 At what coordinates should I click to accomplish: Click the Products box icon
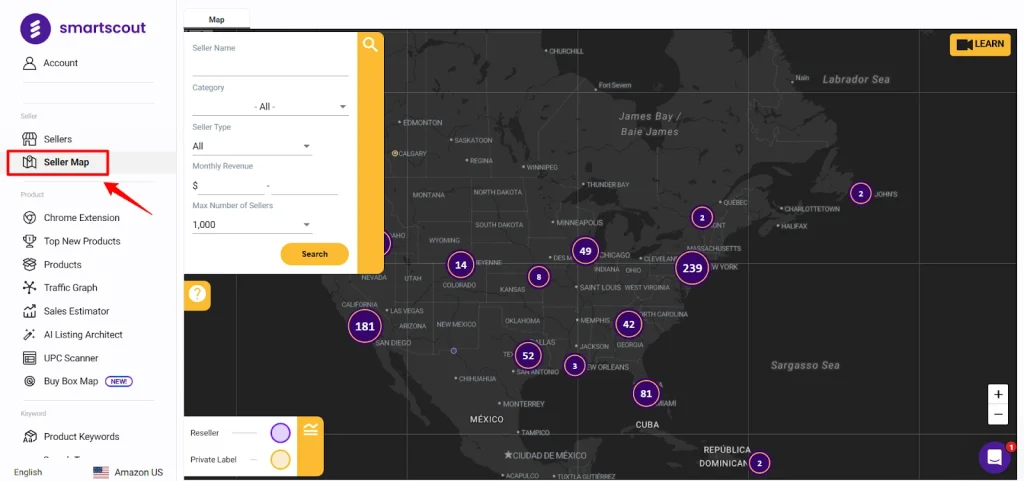click(x=29, y=264)
